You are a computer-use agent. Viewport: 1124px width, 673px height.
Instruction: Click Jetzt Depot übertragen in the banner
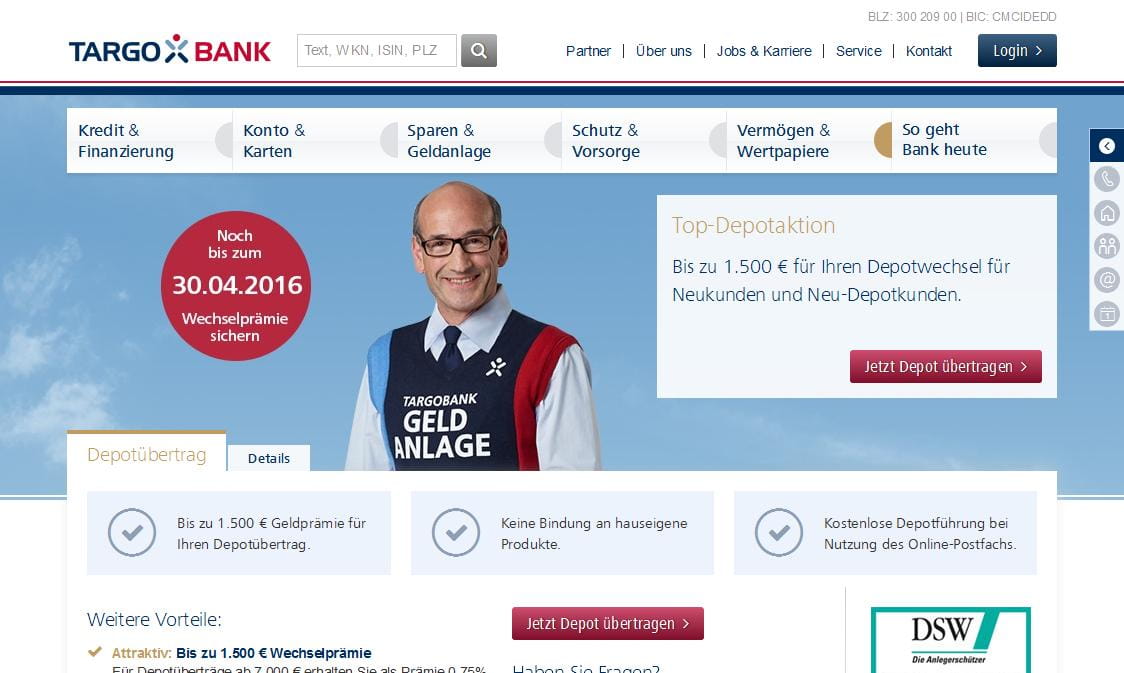pyautogui.click(x=946, y=366)
